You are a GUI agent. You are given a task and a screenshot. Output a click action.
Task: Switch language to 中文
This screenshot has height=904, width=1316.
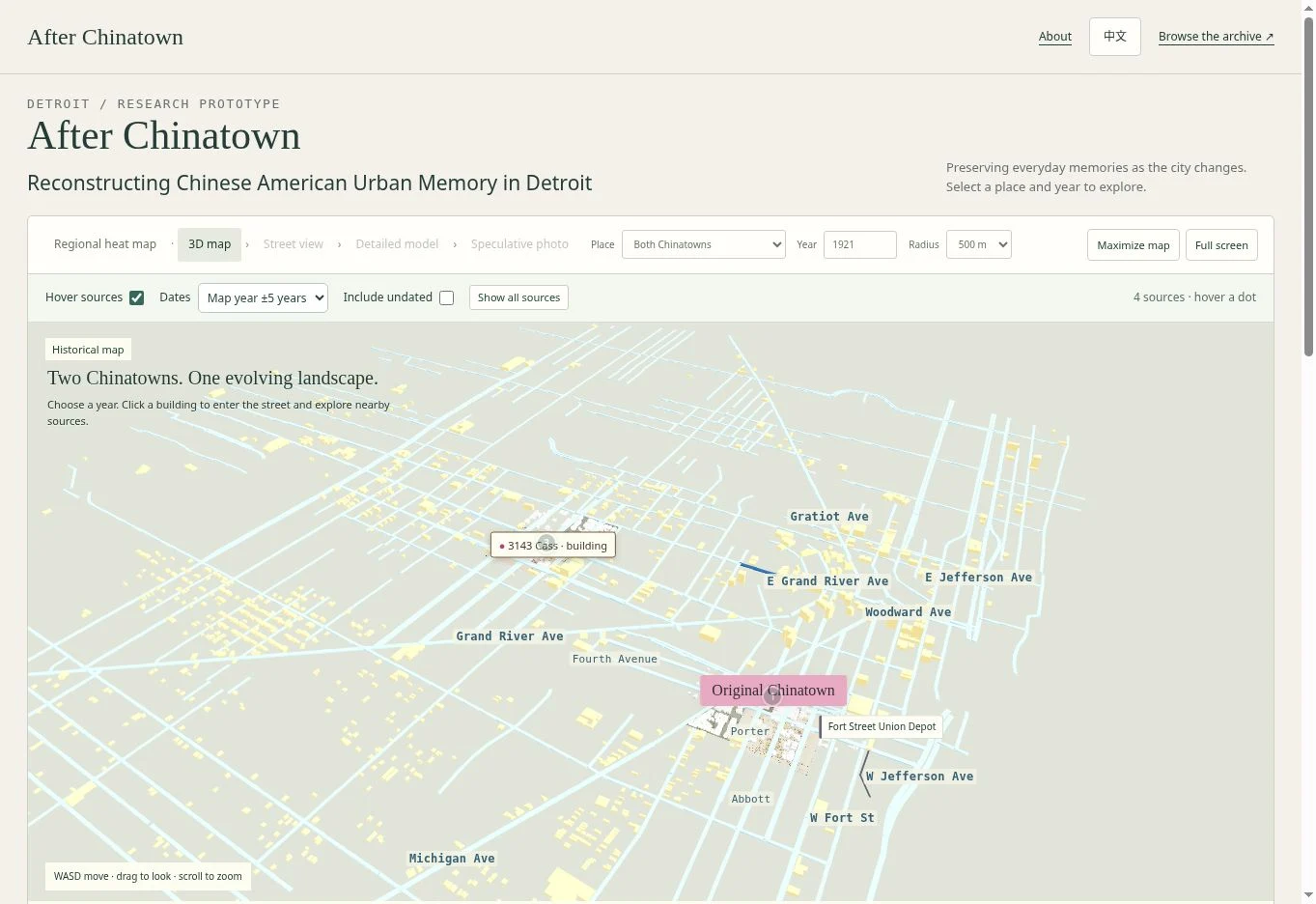coord(1115,37)
